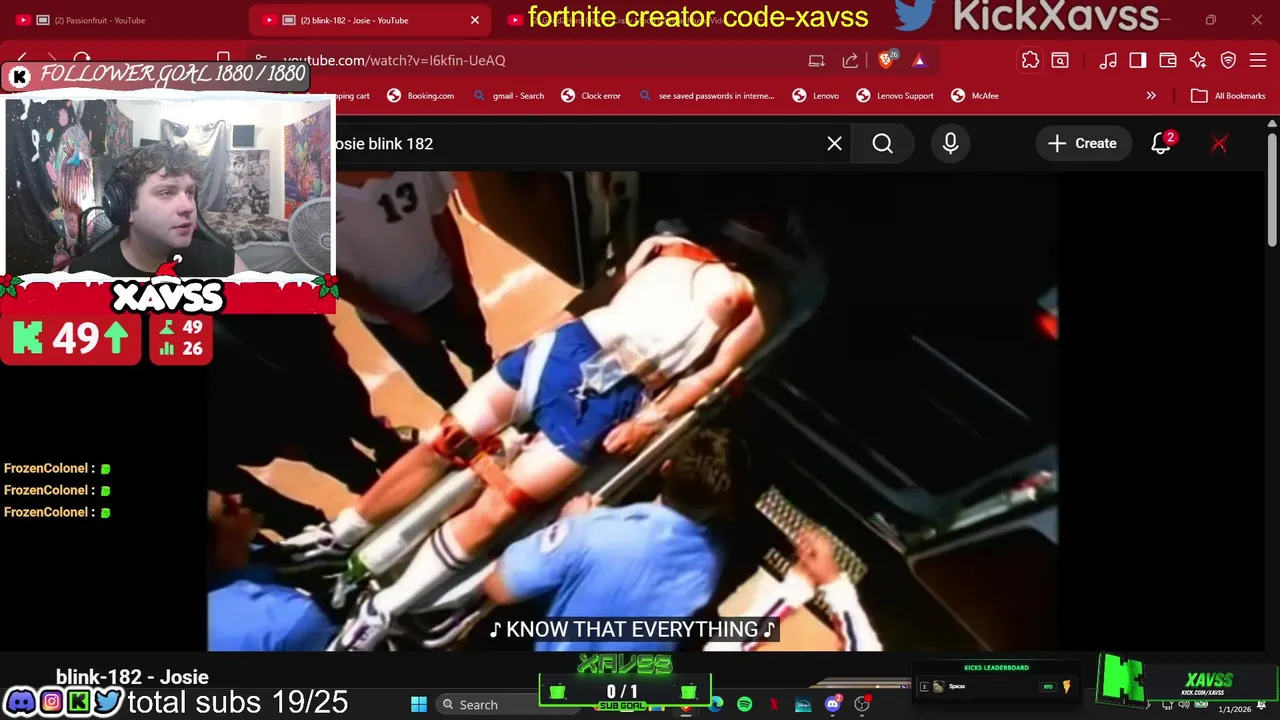Close the blink-182 Josie tab
This screenshot has height=720, width=1280.
click(475, 20)
